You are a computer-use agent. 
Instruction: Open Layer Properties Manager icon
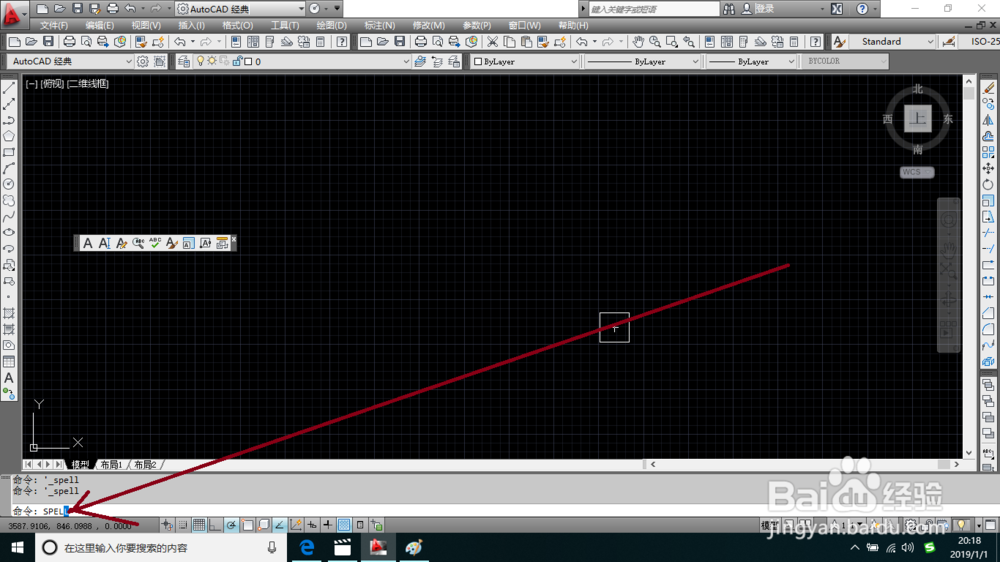click(184, 61)
